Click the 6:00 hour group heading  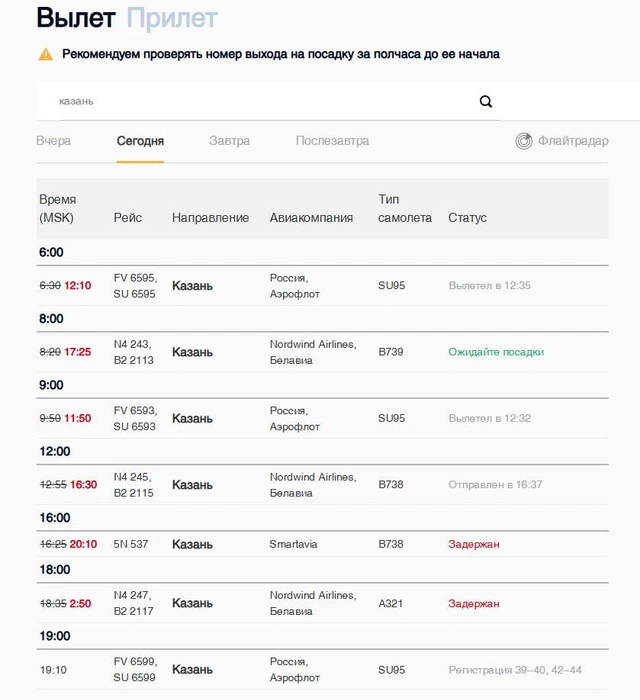[51, 252]
